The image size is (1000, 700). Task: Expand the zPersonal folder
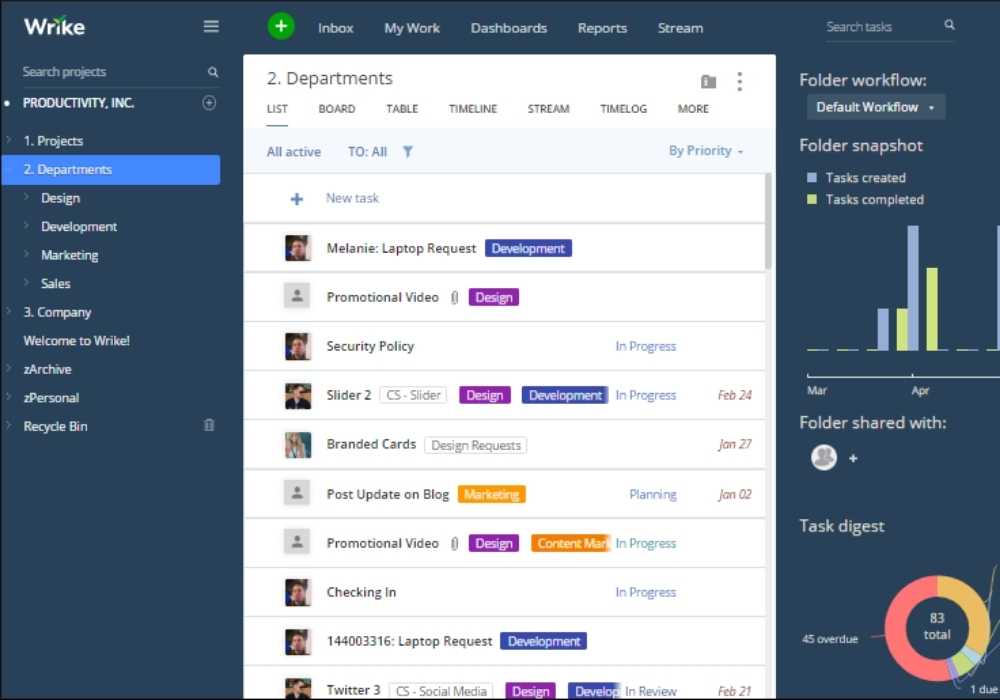pos(9,397)
